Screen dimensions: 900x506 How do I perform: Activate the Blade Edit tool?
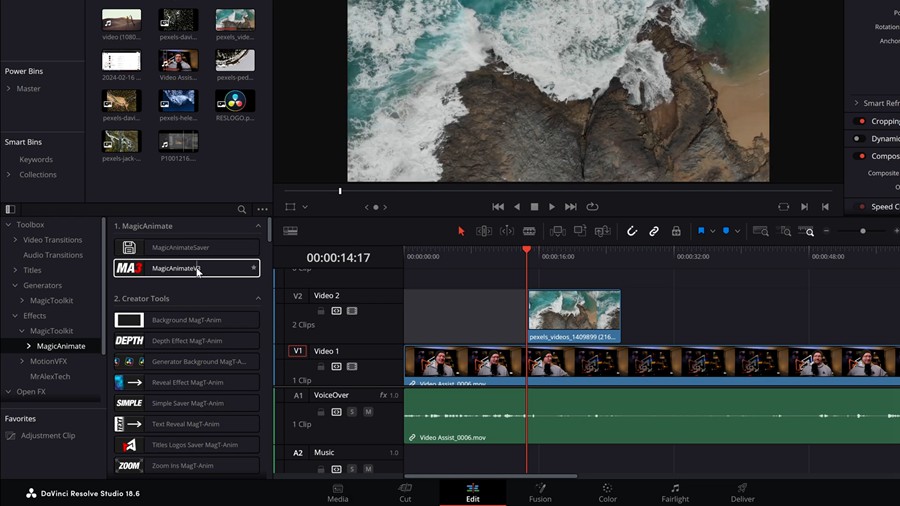tap(529, 231)
